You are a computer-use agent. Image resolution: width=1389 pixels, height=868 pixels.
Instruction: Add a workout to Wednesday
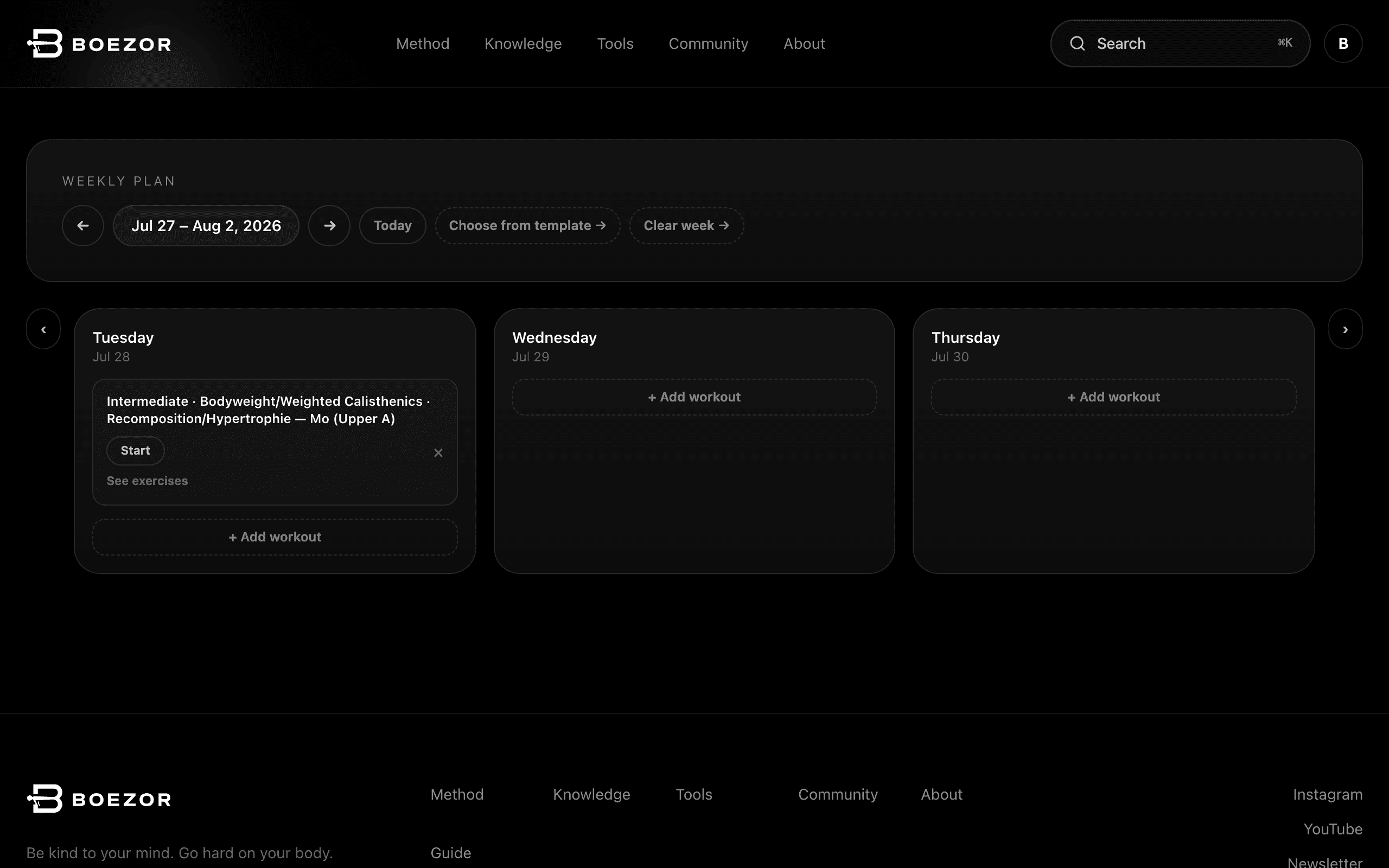click(694, 397)
